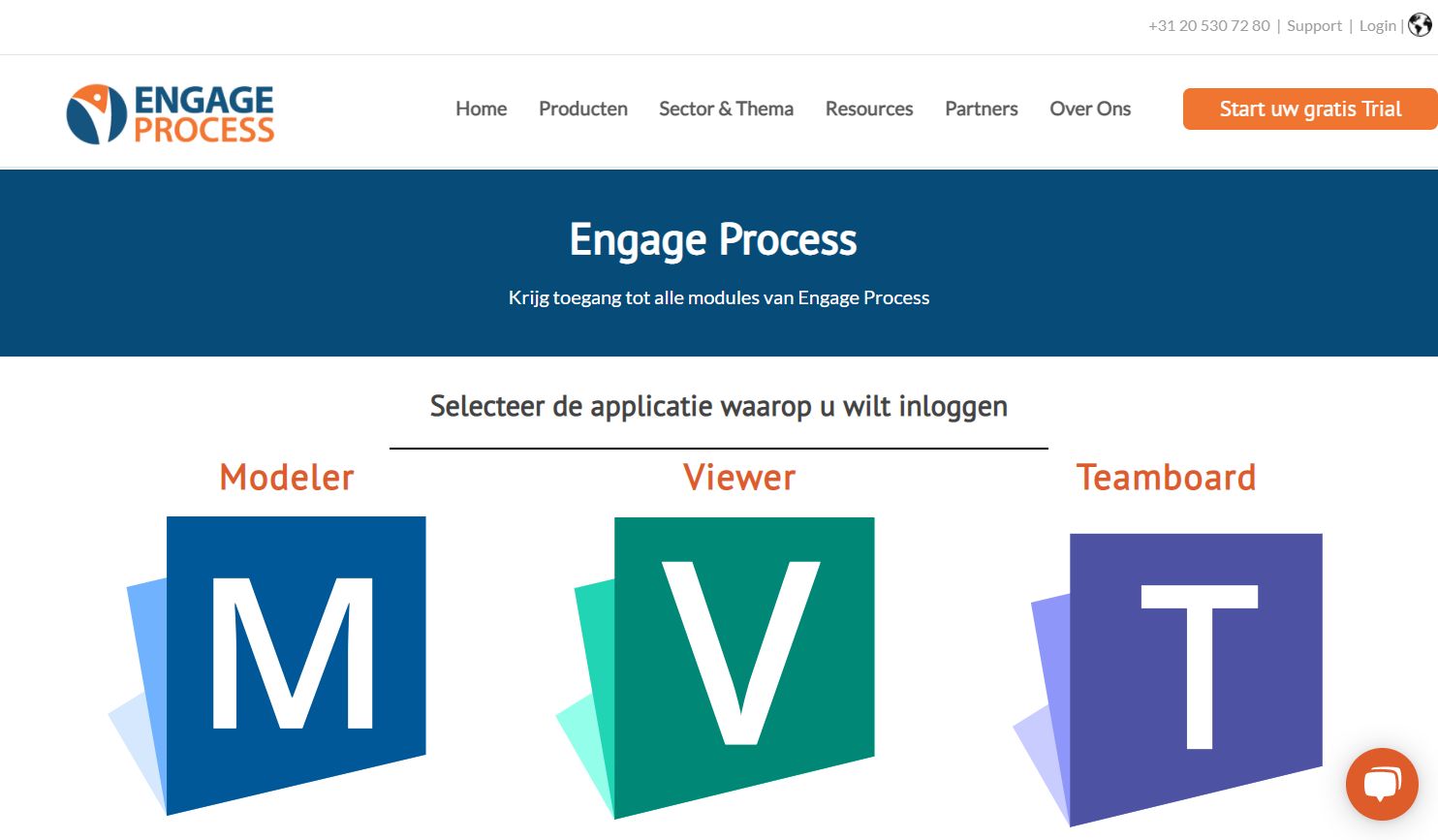Open the chat widget bubble
Screen dimensions: 1438x840
[x=1382, y=785]
